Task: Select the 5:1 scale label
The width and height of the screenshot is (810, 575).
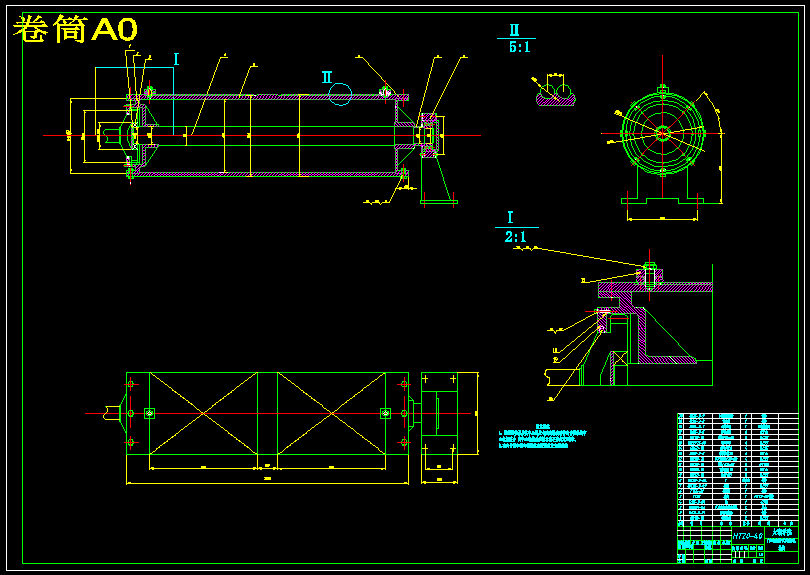Action: pyautogui.click(x=519, y=47)
